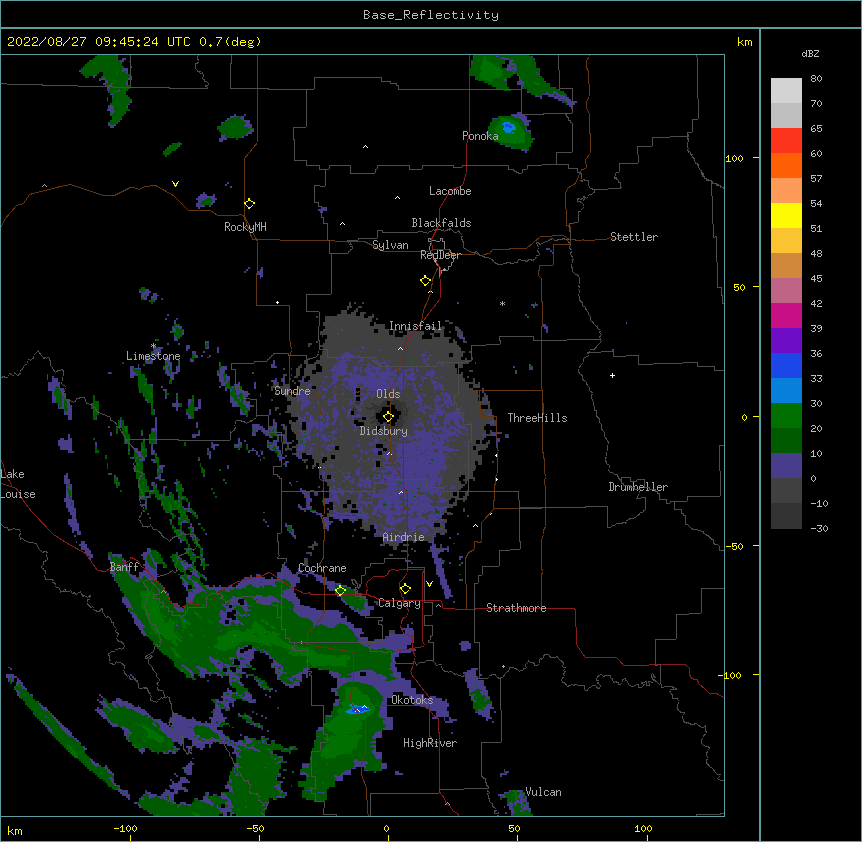
Task: Click the dBZ legend heading
Action: click(x=810, y=53)
